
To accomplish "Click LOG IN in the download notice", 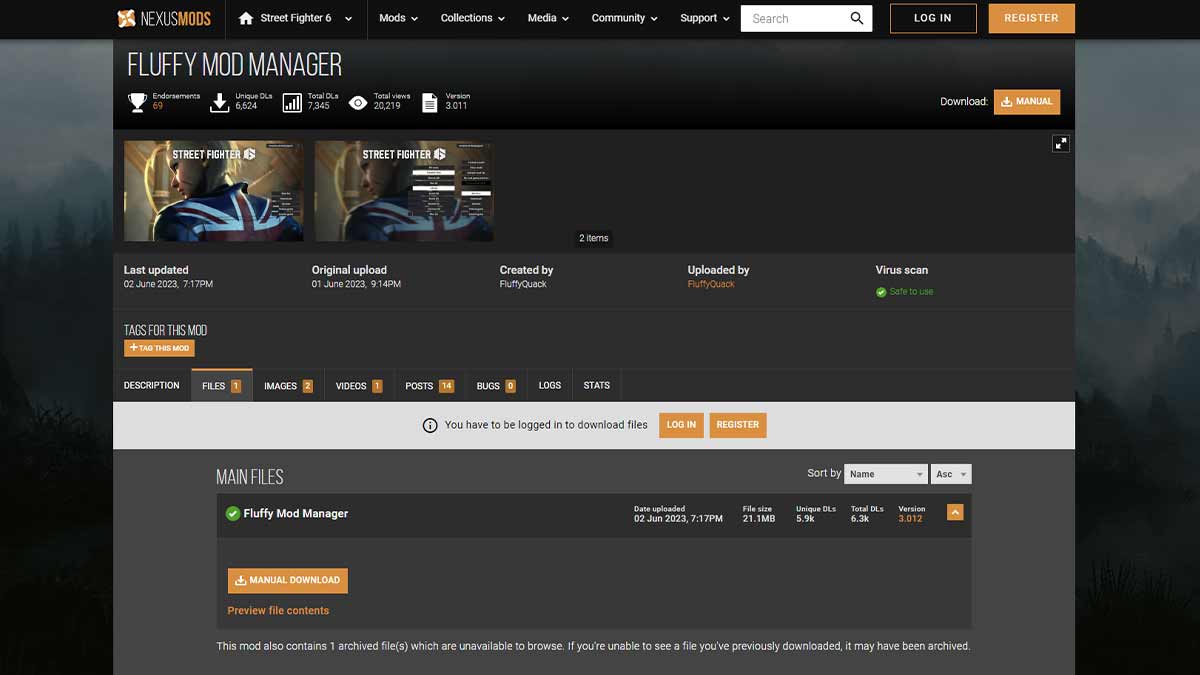I will [x=681, y=425].
